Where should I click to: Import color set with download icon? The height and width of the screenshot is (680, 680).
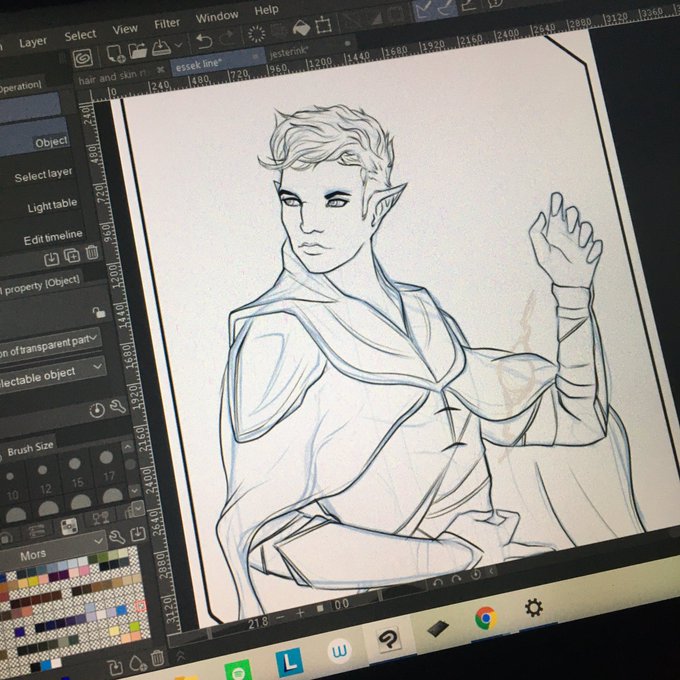click(138, 533)
